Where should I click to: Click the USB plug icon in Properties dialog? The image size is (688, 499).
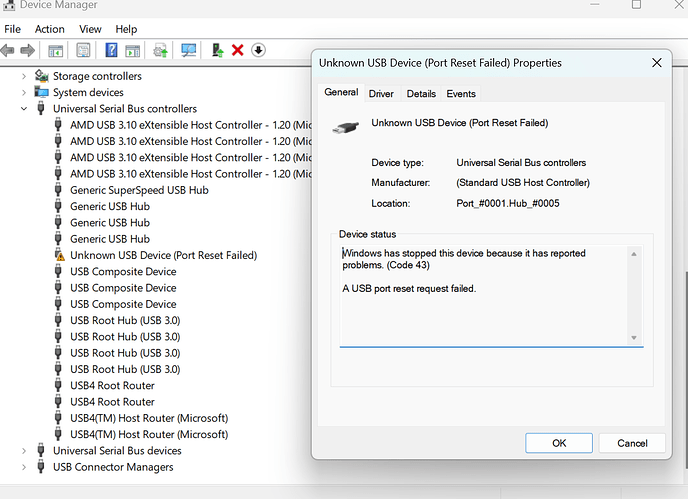346,127
